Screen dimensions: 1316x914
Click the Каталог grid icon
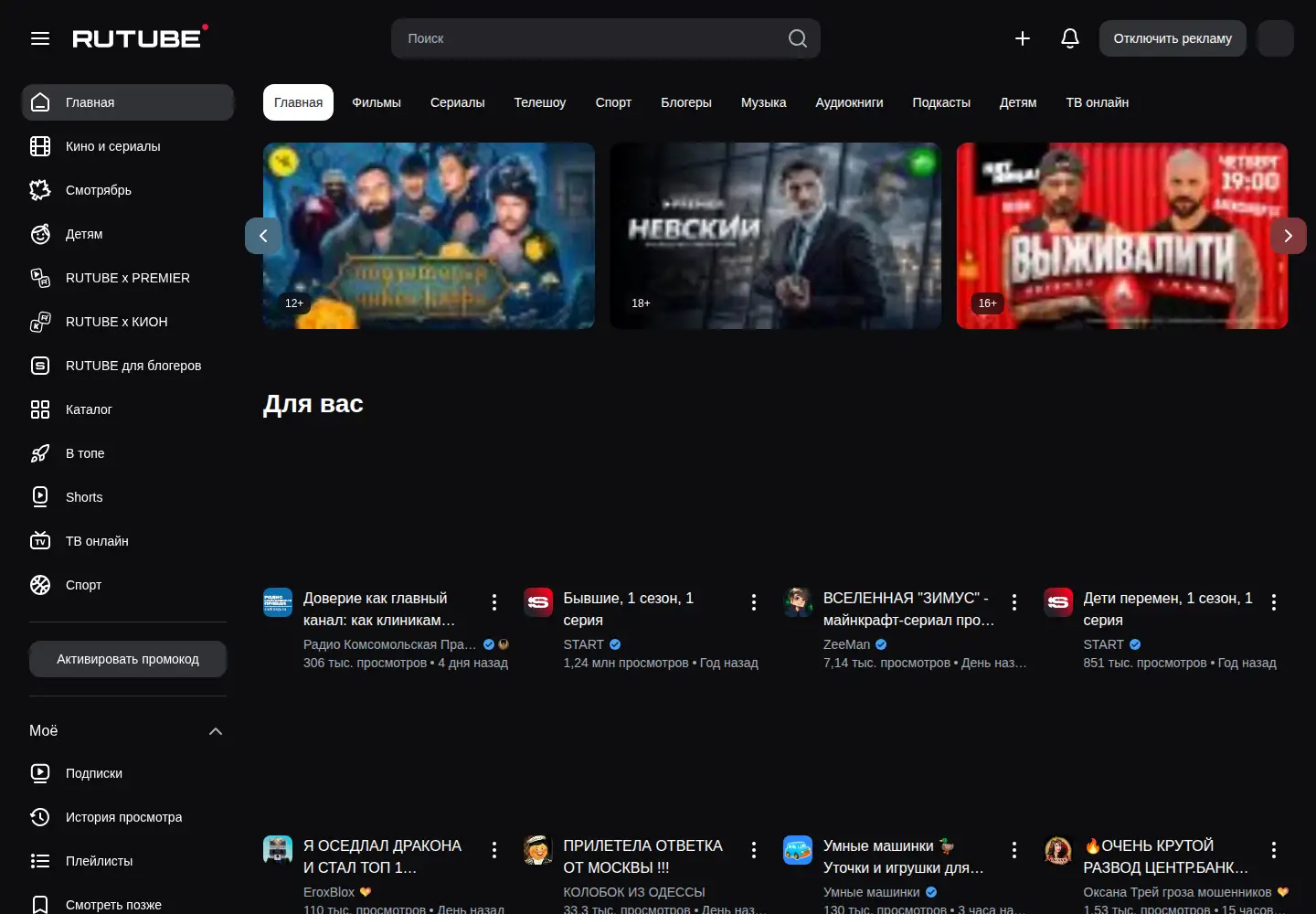pyautogui.click(x=40, y=409)
